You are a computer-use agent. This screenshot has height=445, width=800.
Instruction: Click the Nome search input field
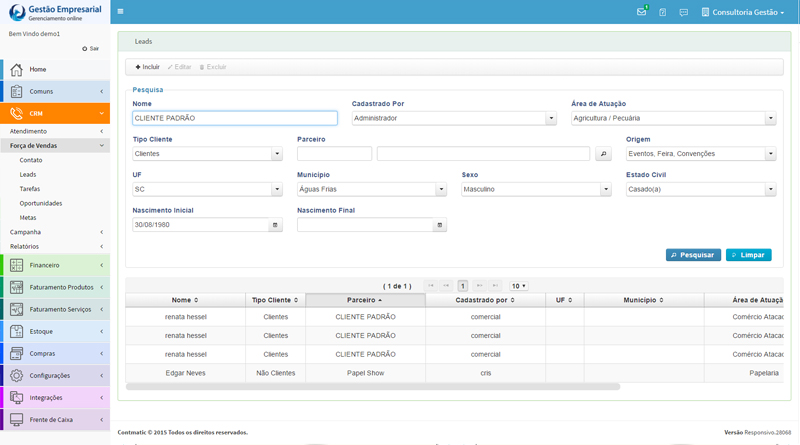pyautogui.click(x=234, y=118)
